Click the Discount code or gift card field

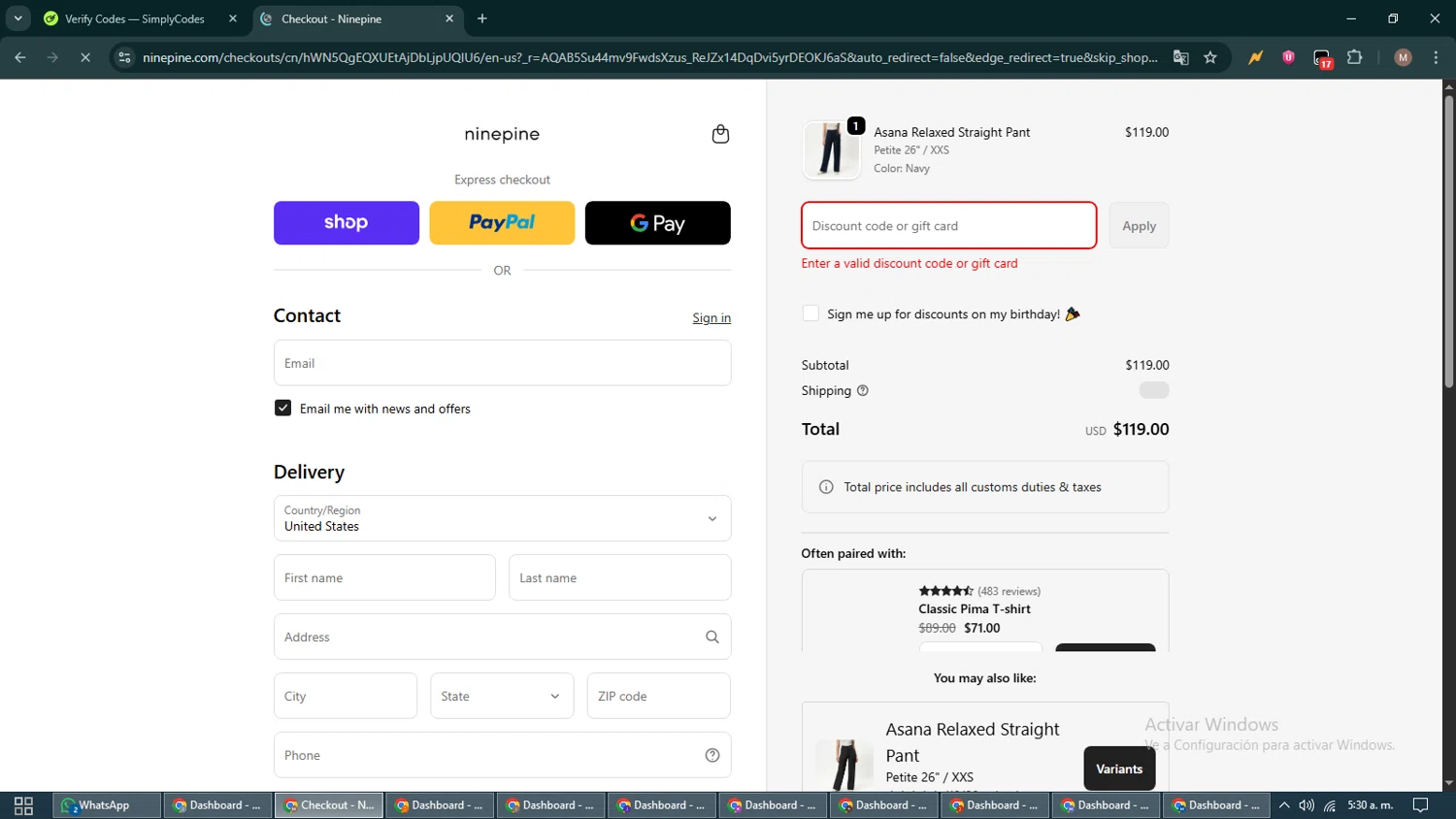948,225
